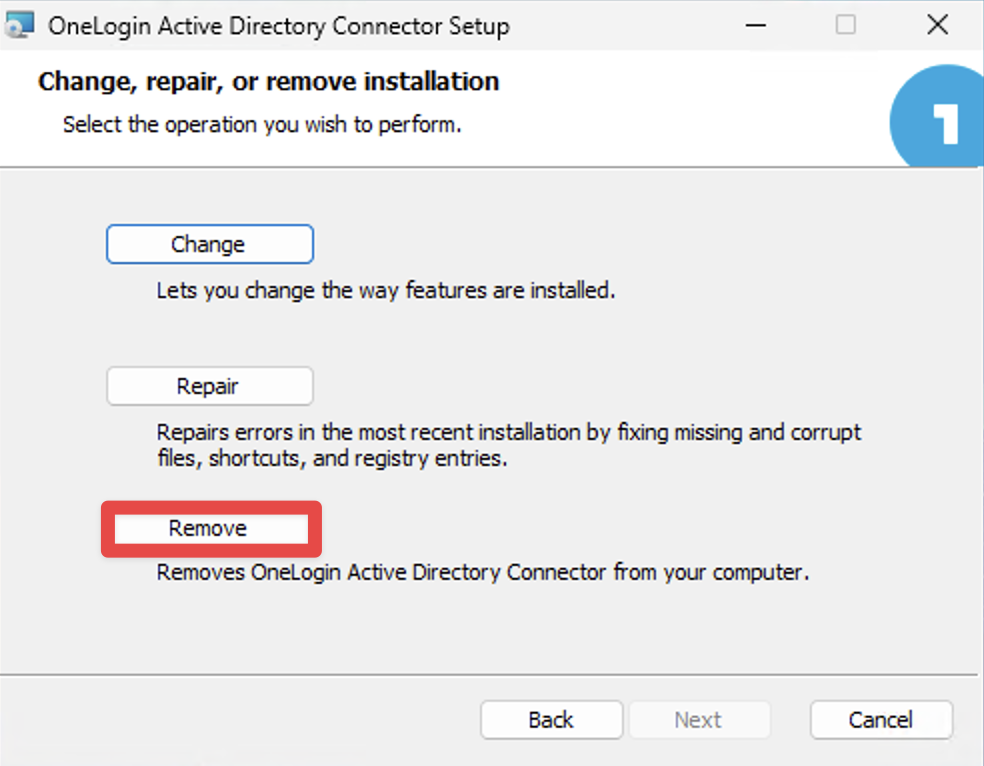Click 'Select the operation you wish to perform.' text
Image resolution: width=984 pixels, height=766 pixels.
coord(262,124)
